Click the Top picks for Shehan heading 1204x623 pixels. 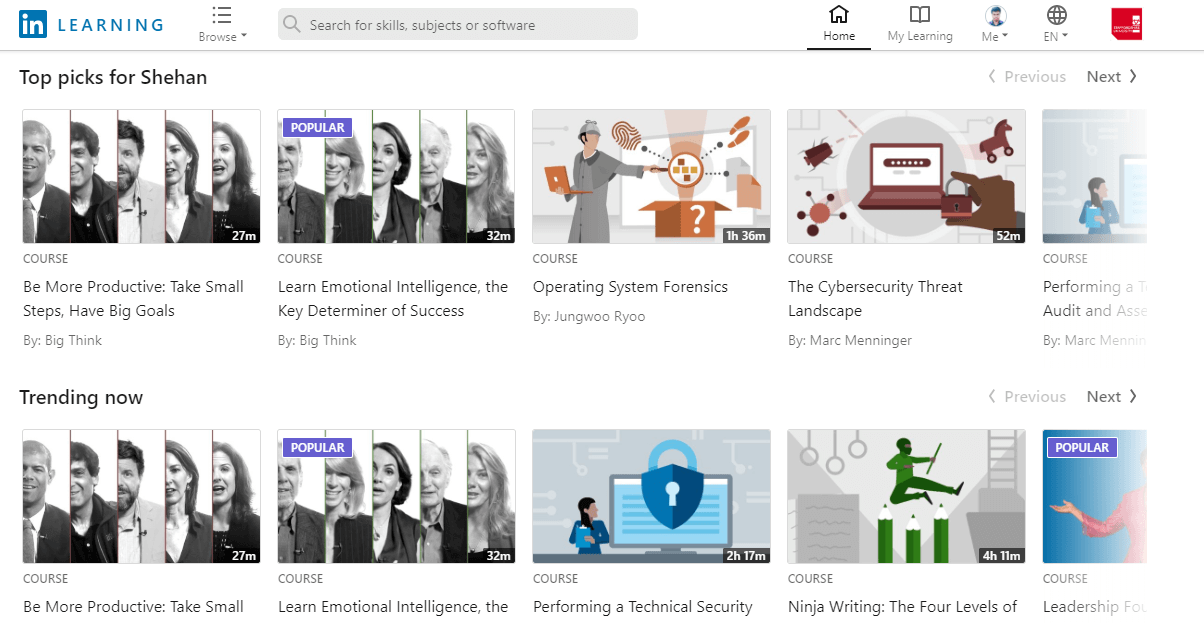113,77
